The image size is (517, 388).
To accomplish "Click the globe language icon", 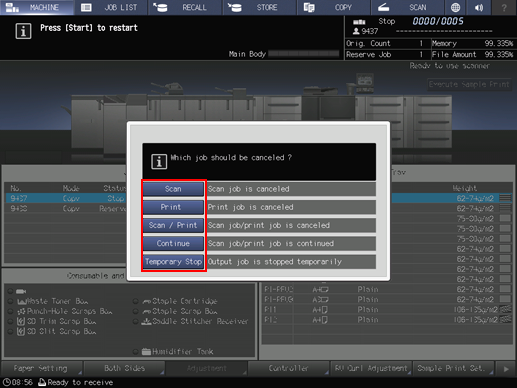I will click(456, 7).
